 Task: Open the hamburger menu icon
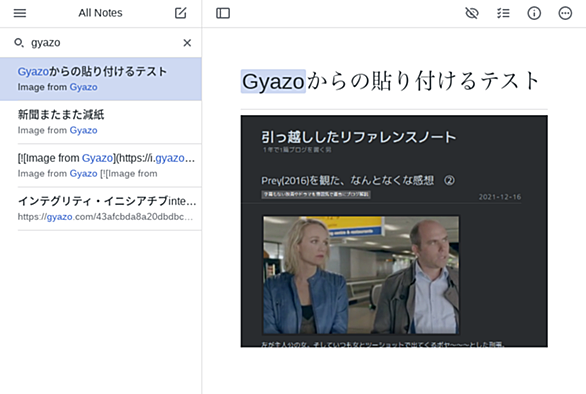pyautogui.click(x=20, y=13)
